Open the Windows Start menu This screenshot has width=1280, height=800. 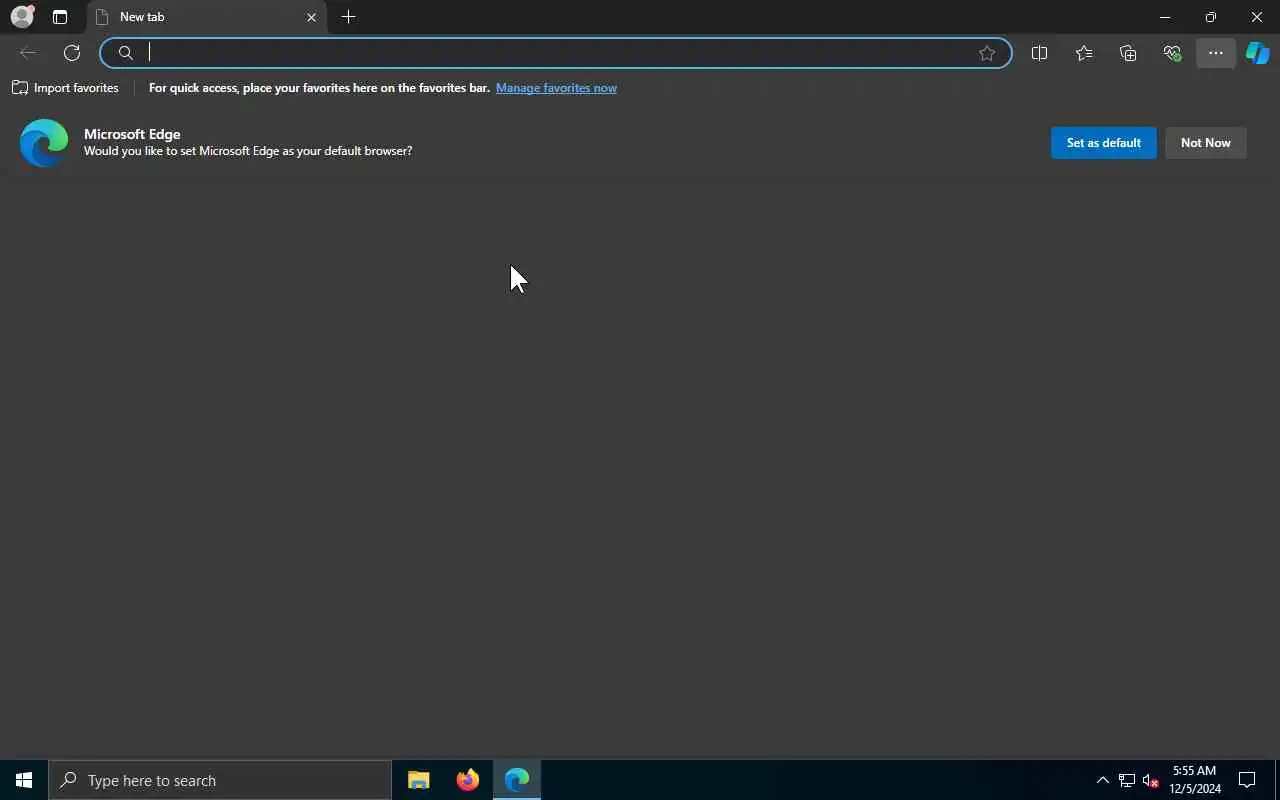pyautogui.click(x=24, y=780)
